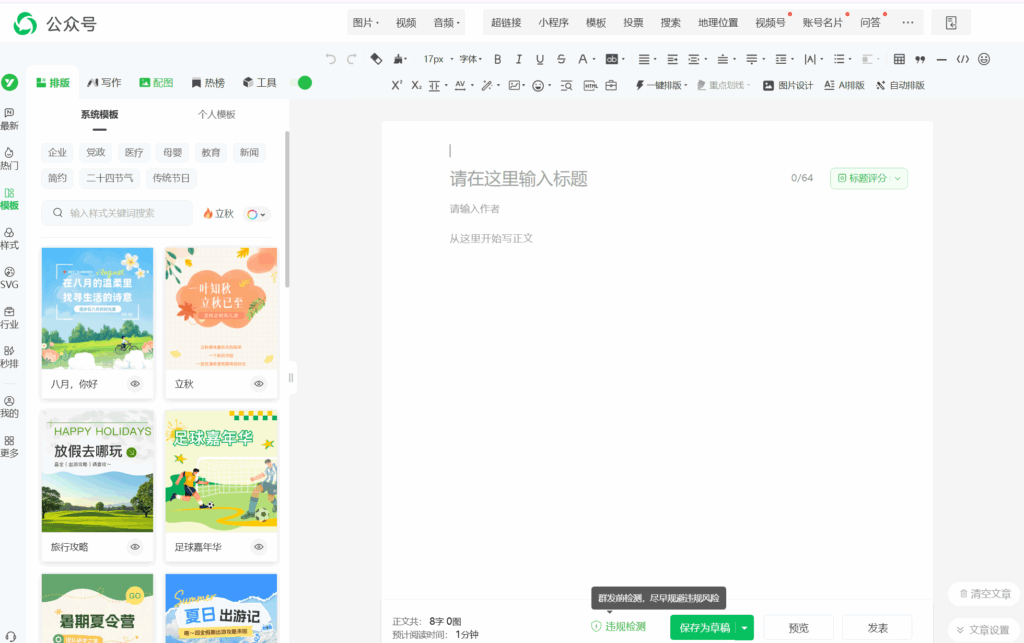Open AI排版 layout tool
This screenshot has height=643, width=1024.
tap(844, 85)
